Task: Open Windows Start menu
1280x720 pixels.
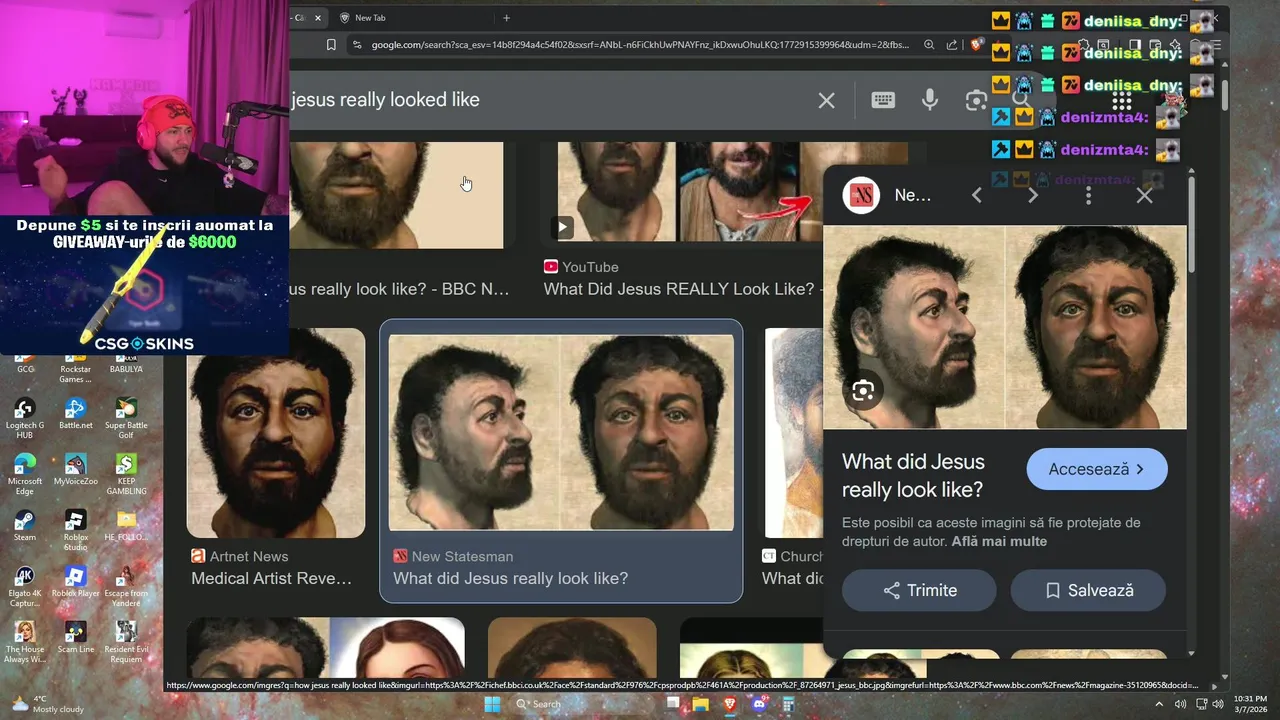Action: pyautogui.click(x=492, y=704)
